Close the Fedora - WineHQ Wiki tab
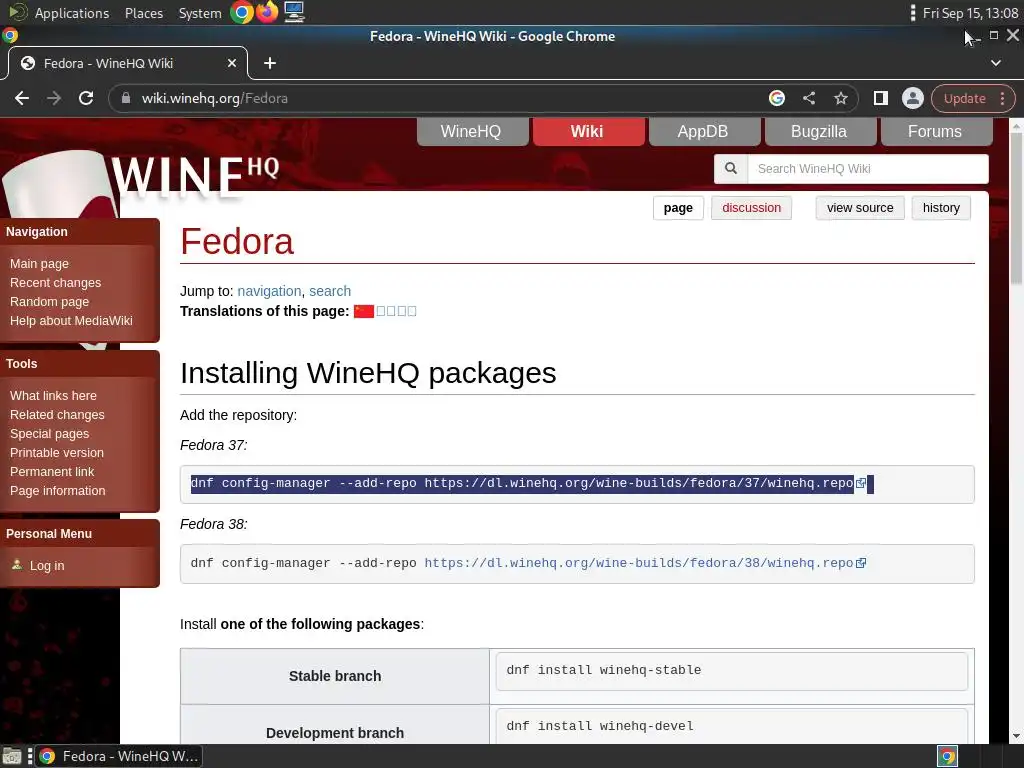The height and width of the screenshot is (768, 1024). 232,63
